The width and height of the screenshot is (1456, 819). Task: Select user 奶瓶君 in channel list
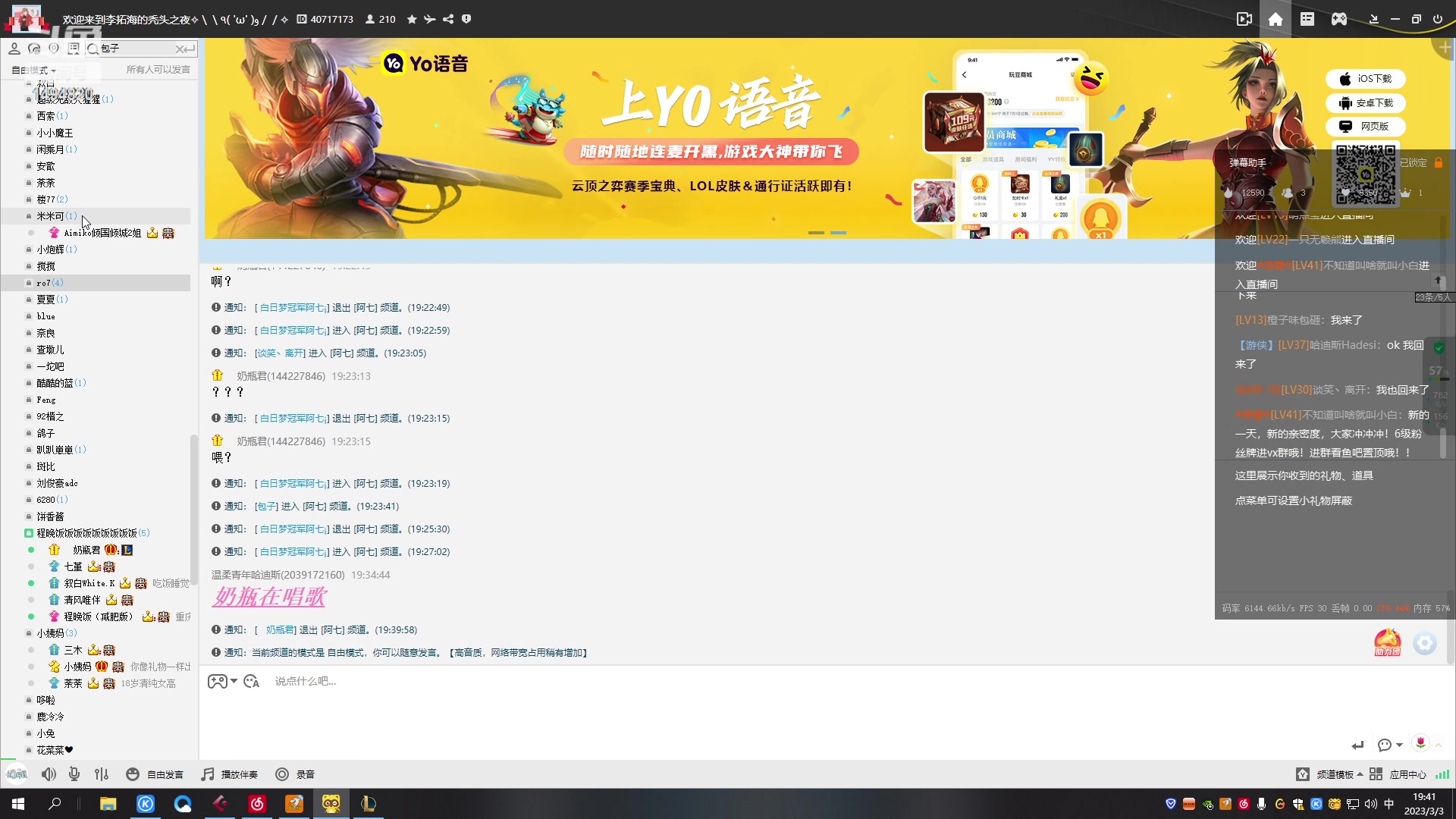pyautogui.click(x=86, y=550)
